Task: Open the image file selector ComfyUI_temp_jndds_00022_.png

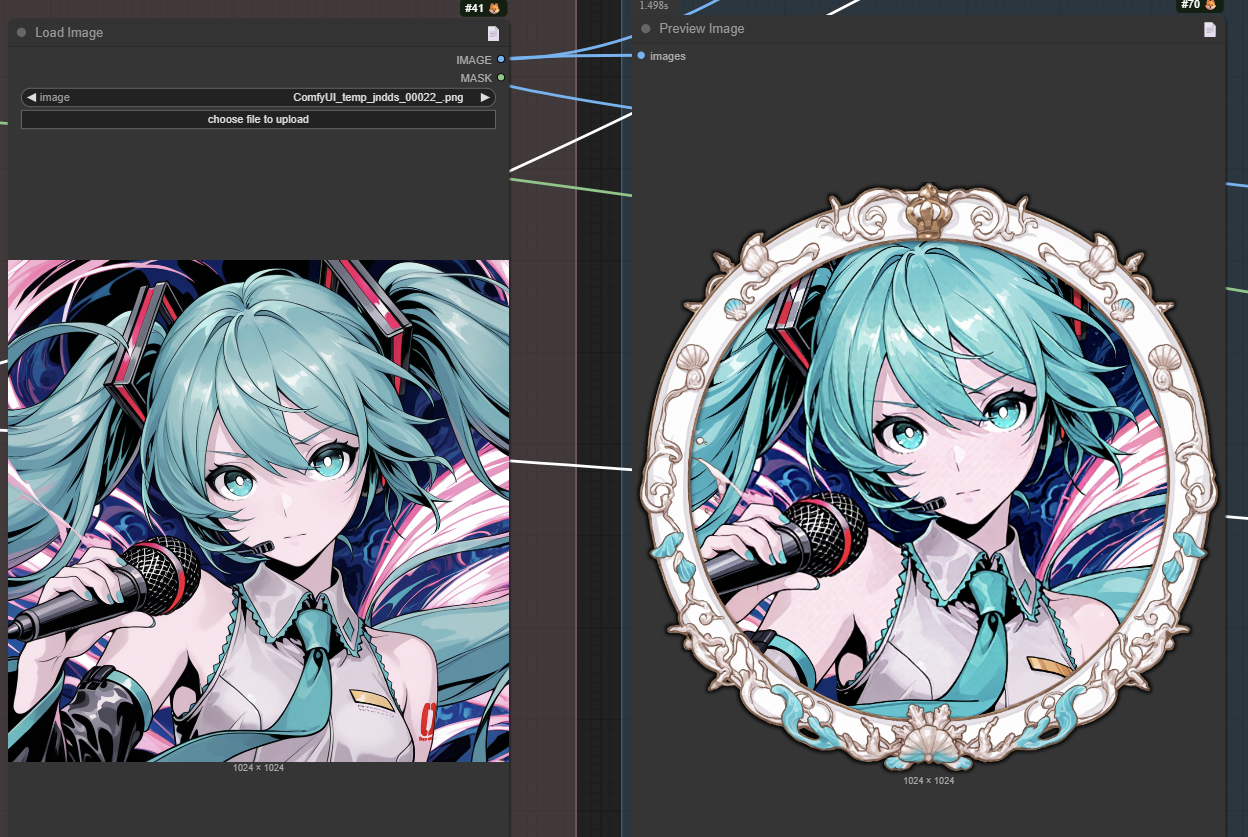Action: [x=258, y=98]
